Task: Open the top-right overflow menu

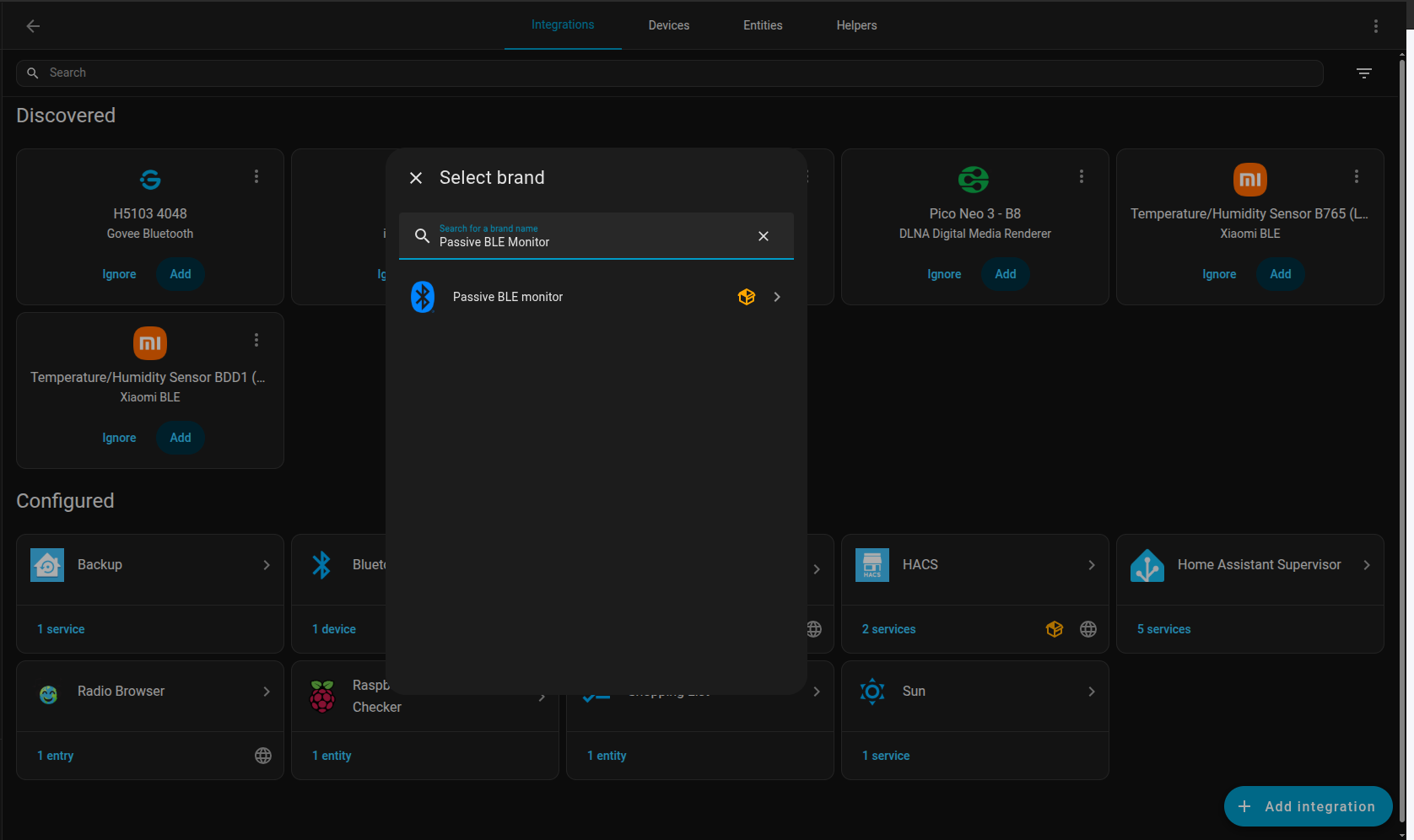Action: click(x=1375, y=26)
